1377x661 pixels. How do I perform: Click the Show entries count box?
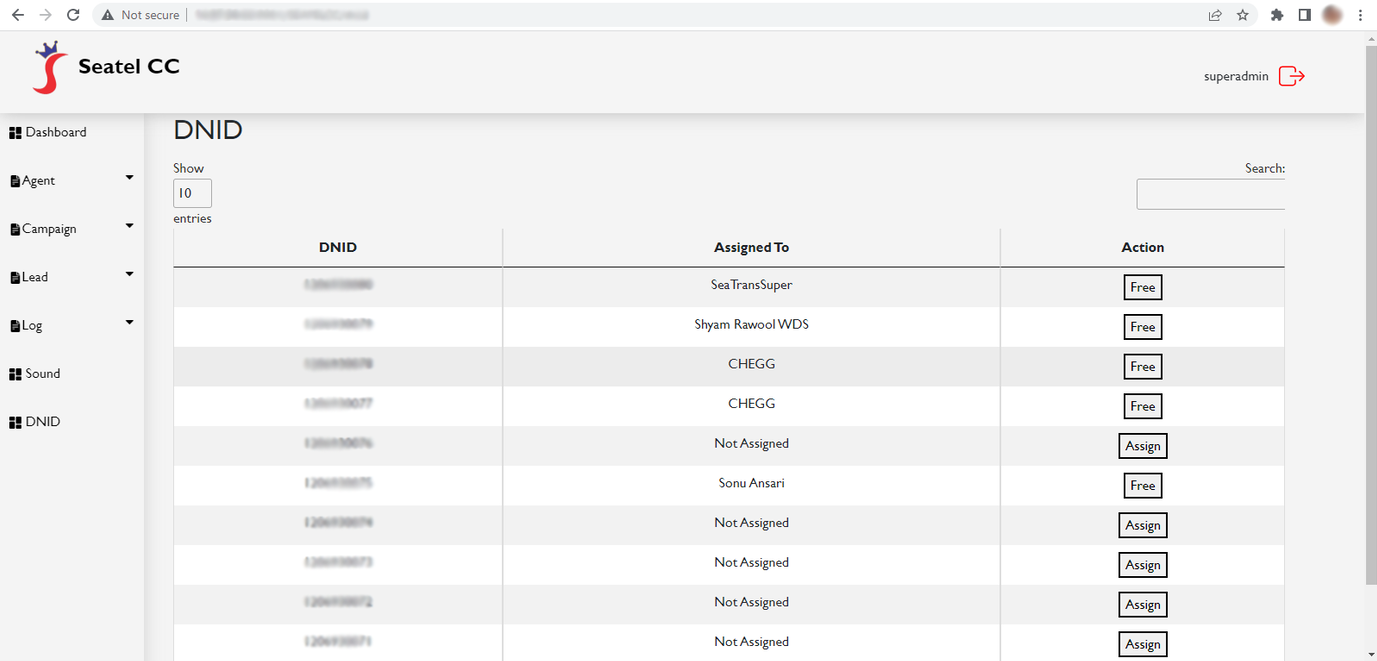click(x=192, y=193)
